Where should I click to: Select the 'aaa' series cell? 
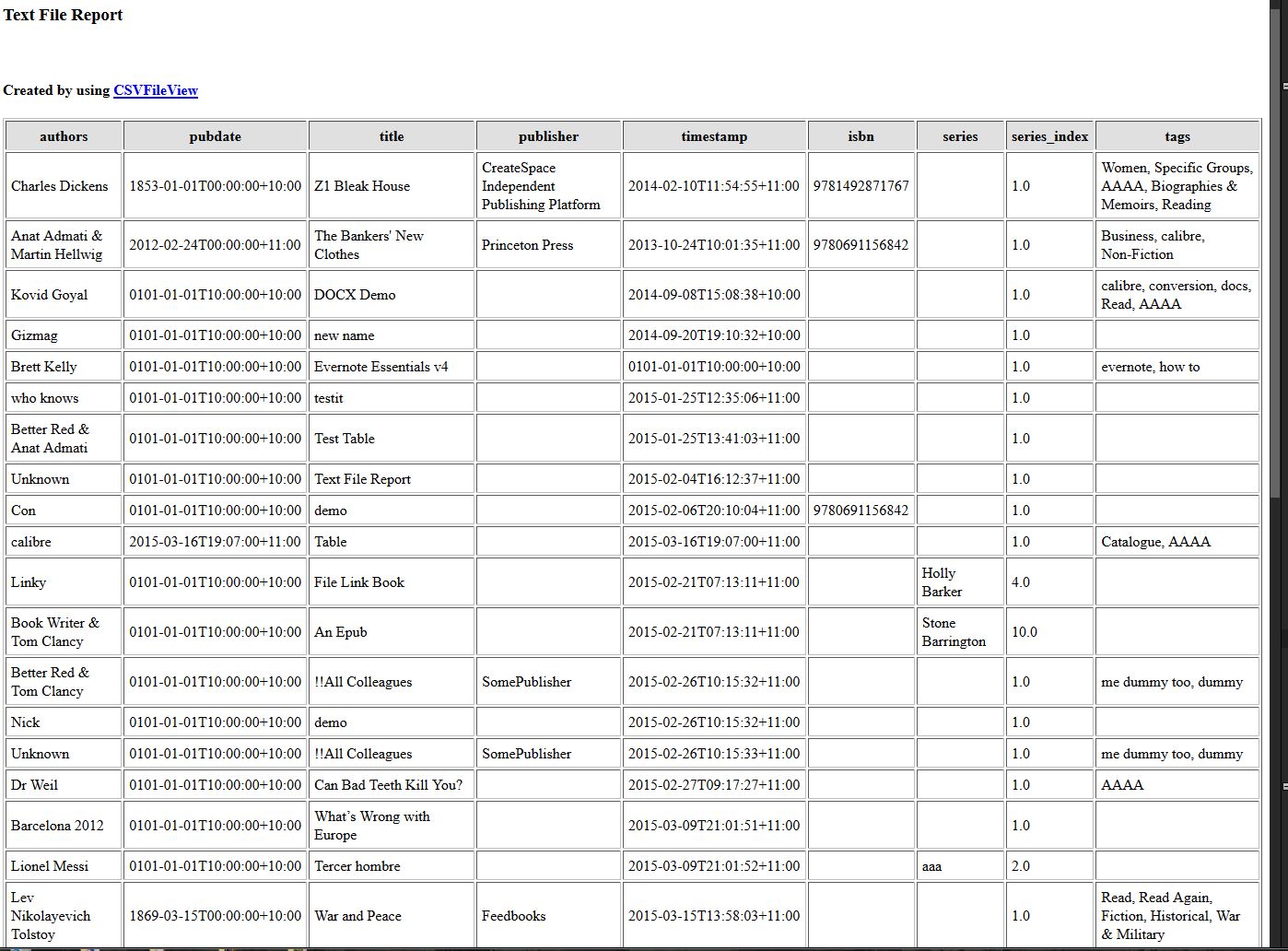pyautogui.click(x=960, y=866)
